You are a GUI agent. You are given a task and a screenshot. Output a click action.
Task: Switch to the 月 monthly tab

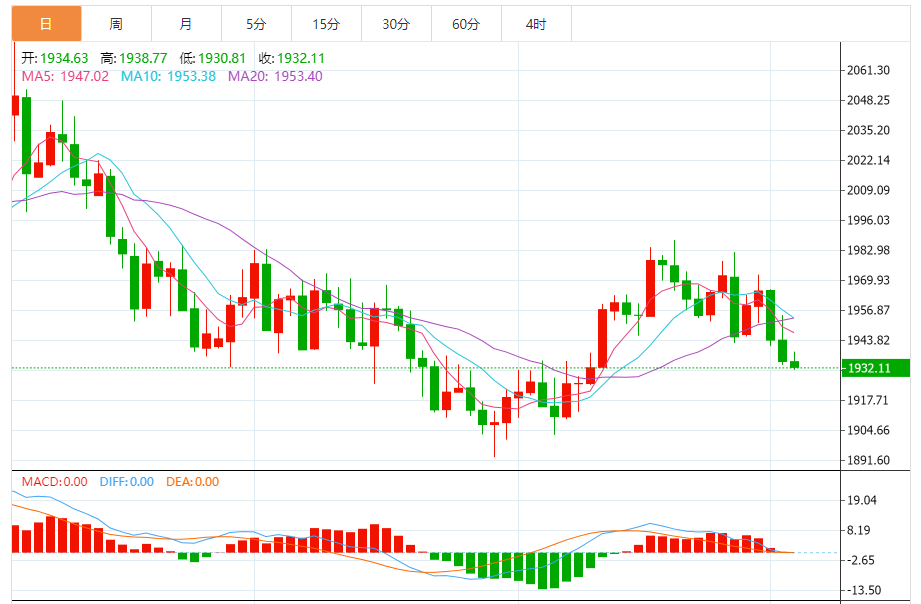click(x=186, y=24)
